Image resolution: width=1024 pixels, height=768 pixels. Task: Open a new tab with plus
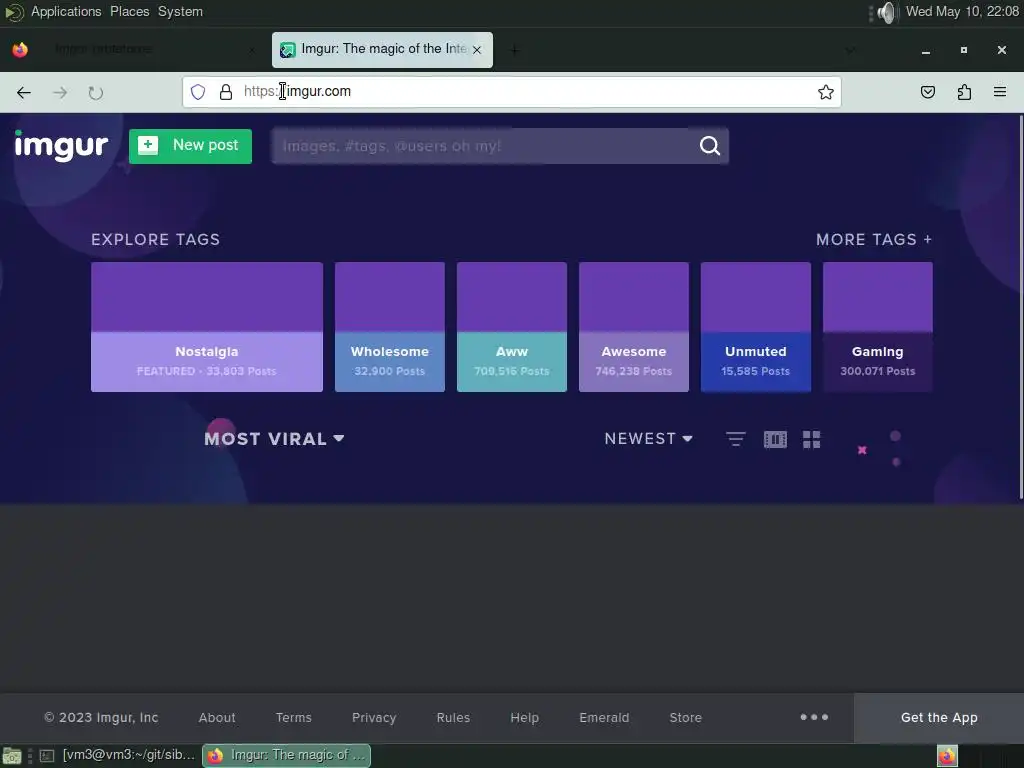tap(515, 50)
